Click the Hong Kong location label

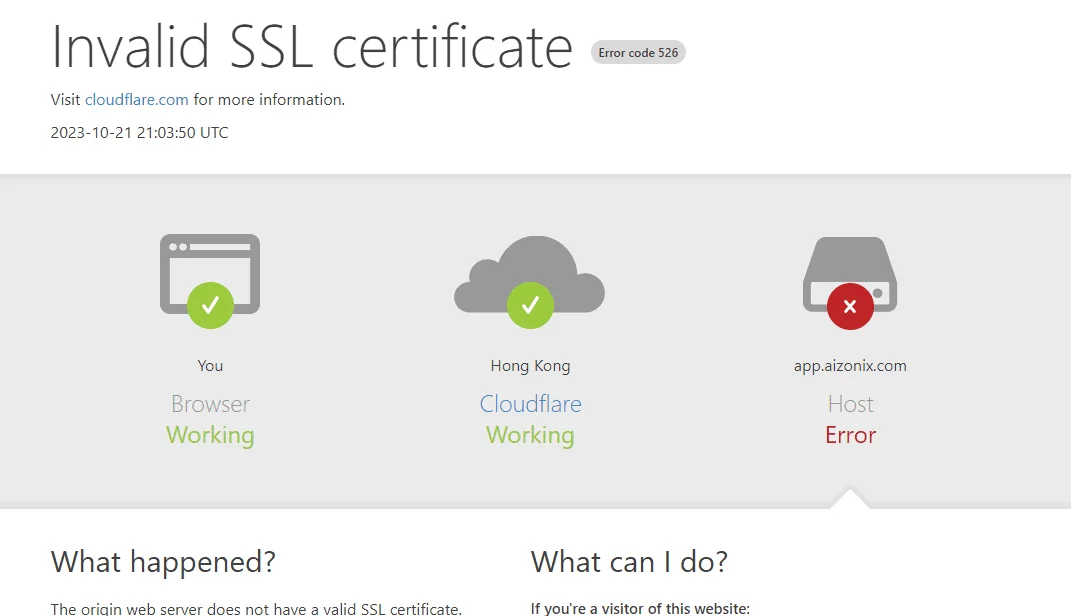coord(530,366)
